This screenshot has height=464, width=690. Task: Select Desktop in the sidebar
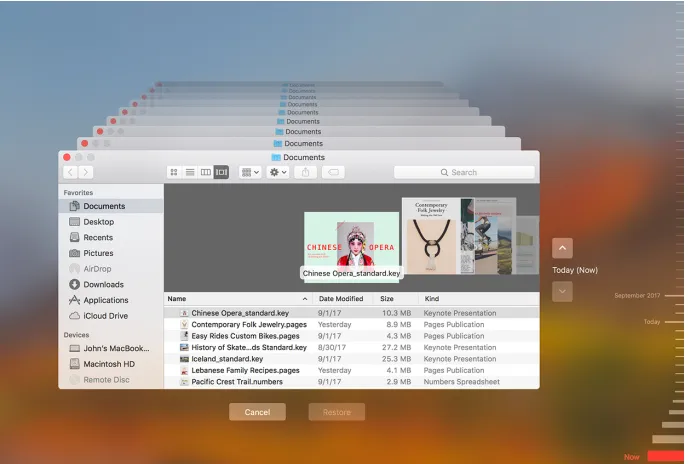point(111,222)
